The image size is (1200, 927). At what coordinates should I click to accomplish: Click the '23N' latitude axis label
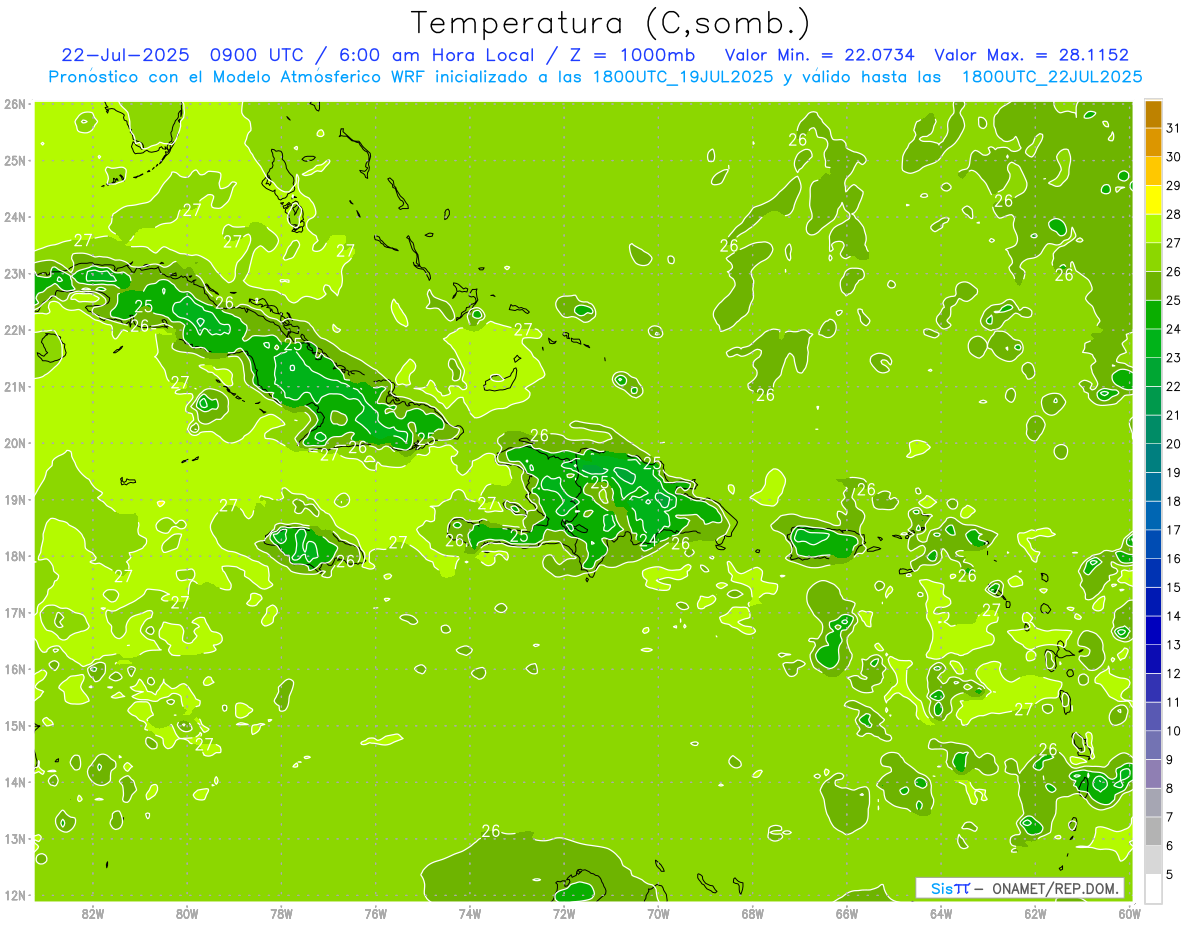point(14,273)
